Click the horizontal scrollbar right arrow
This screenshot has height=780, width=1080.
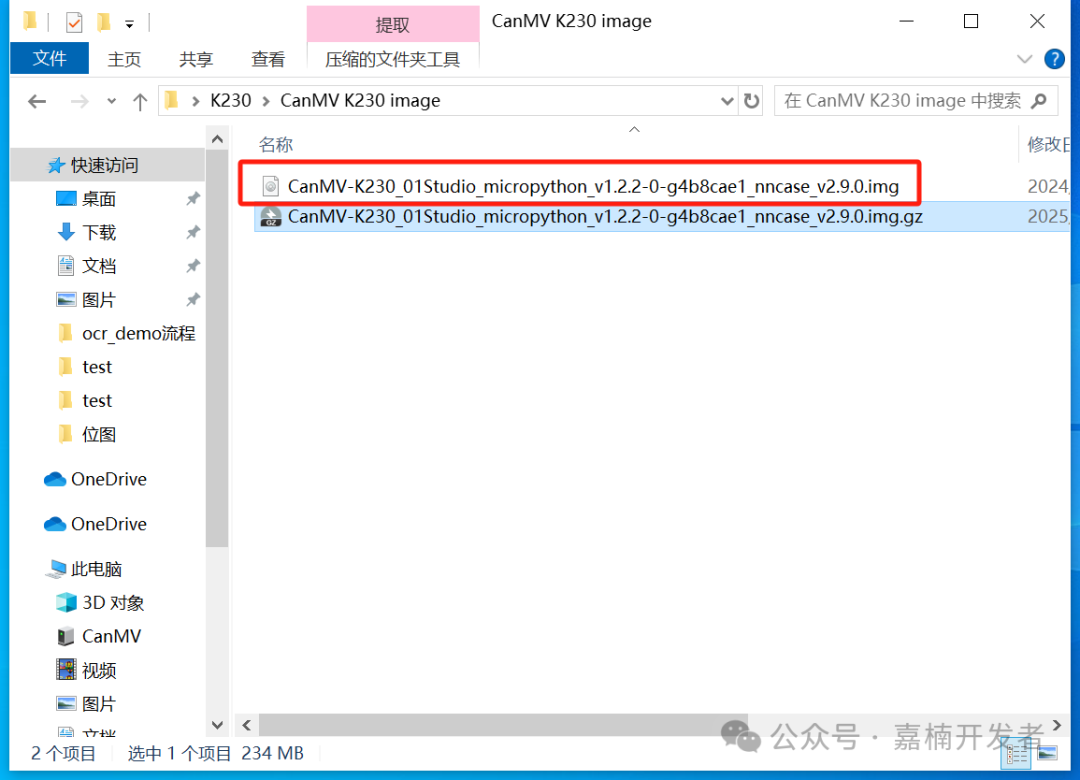coord(1057,725)
